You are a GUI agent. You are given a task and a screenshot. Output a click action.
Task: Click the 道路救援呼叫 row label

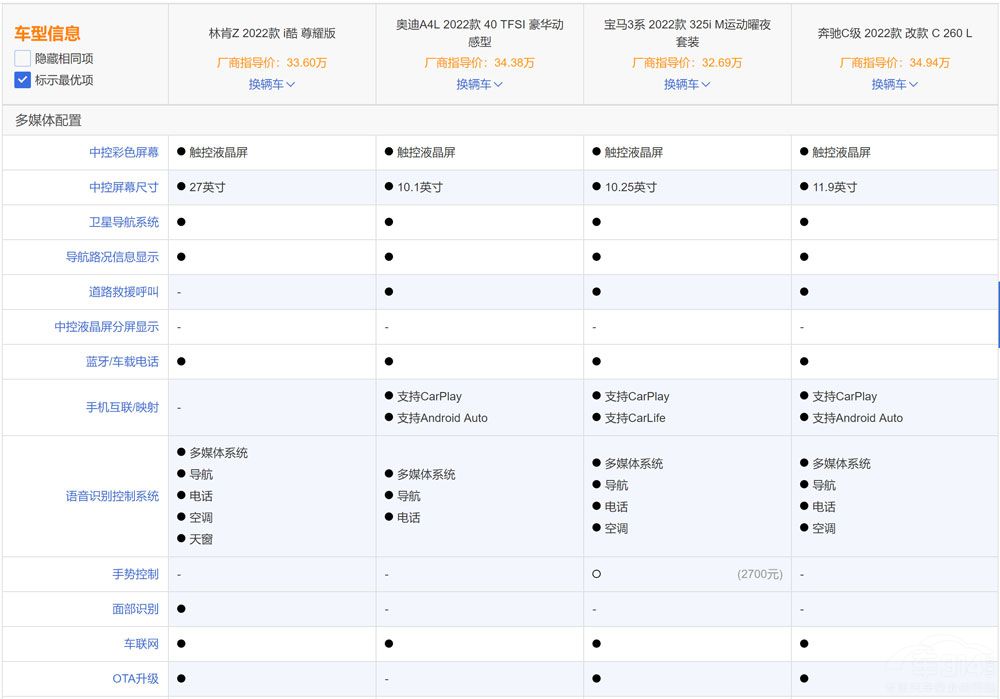coord(124,292)
